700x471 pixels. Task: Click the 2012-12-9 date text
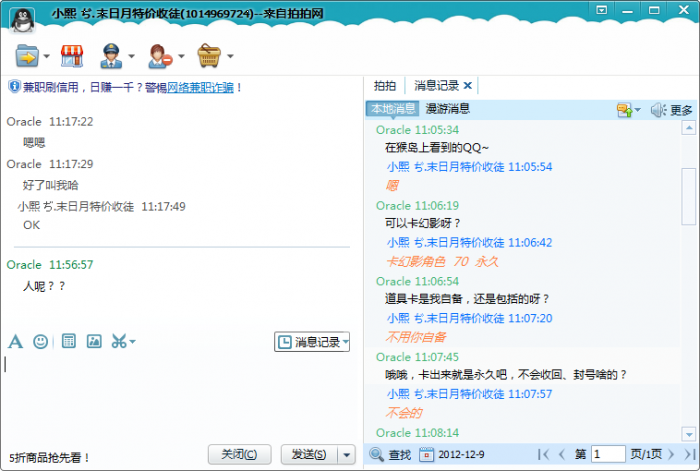click(x=461, y=455)
